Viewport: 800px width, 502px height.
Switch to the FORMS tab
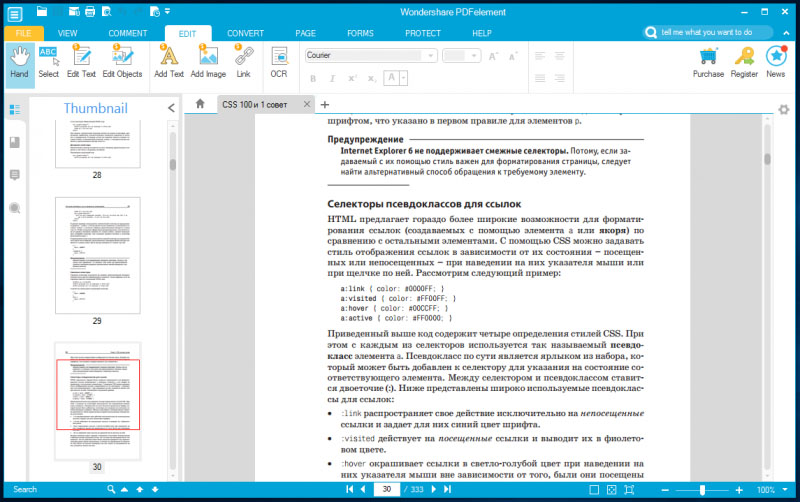click(360, 33)
